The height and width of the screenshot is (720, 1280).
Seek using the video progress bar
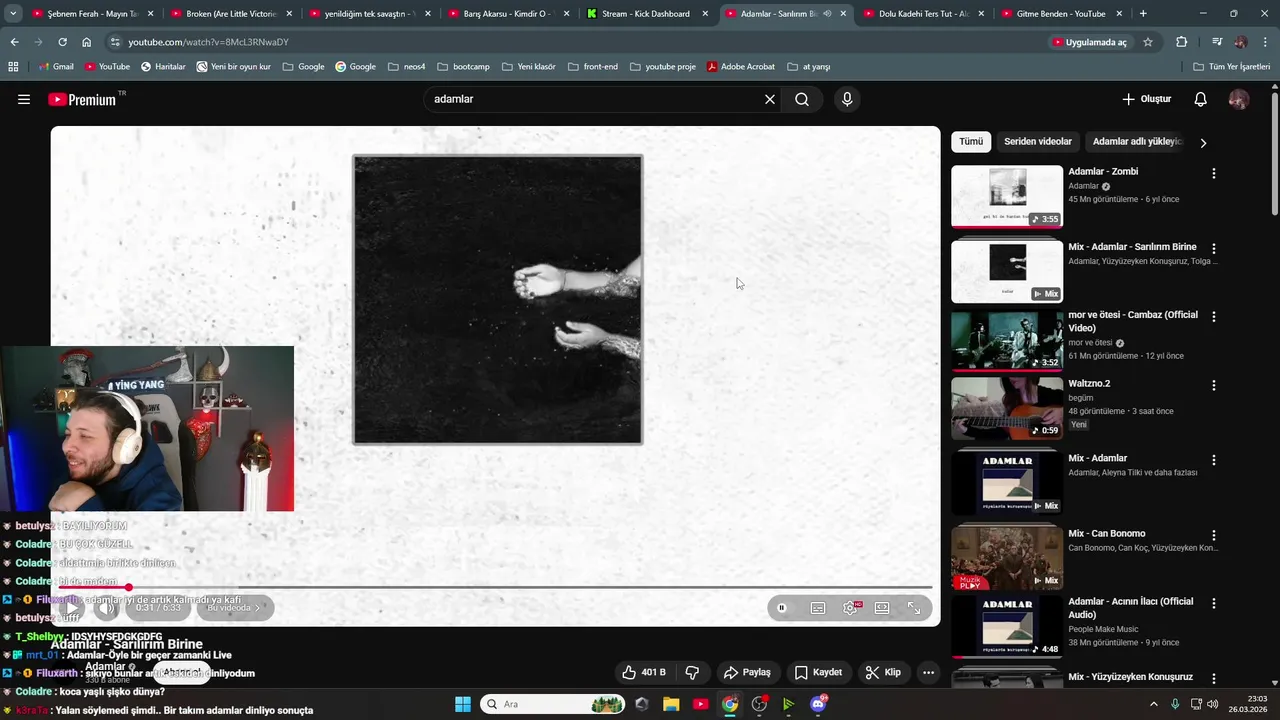coord(495,588)
